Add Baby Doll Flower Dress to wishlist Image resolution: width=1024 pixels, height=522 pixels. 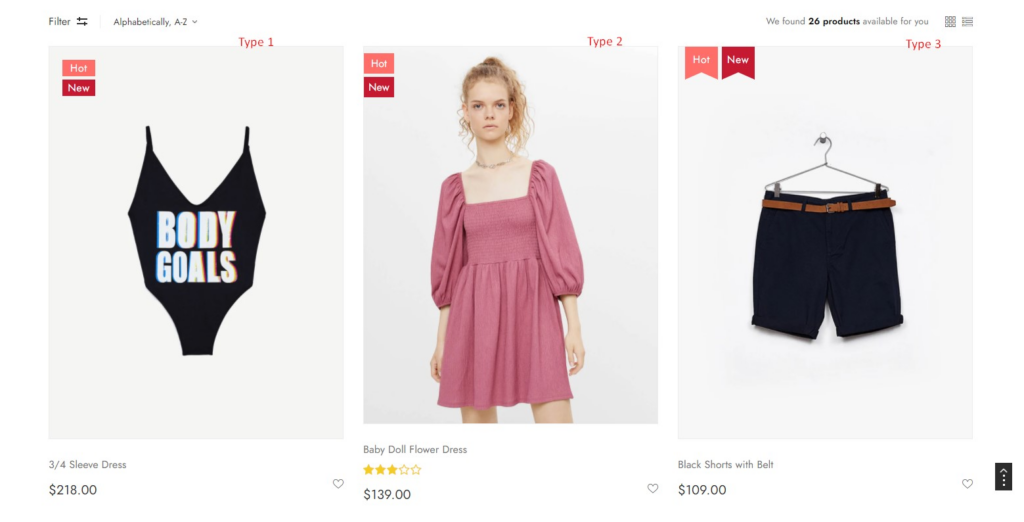click(652, 488)
